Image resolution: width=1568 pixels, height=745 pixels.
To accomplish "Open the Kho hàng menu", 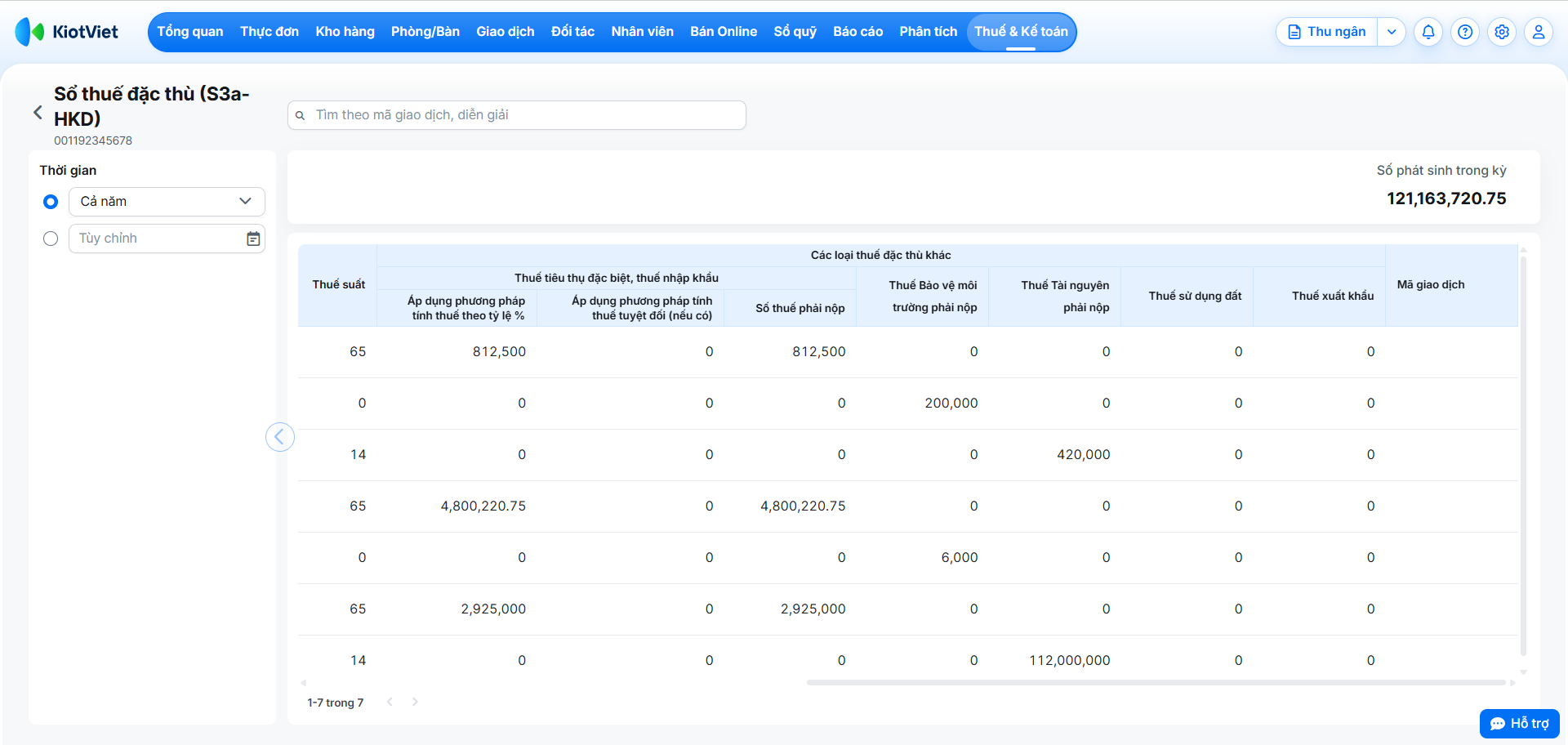I will point(345,32).
